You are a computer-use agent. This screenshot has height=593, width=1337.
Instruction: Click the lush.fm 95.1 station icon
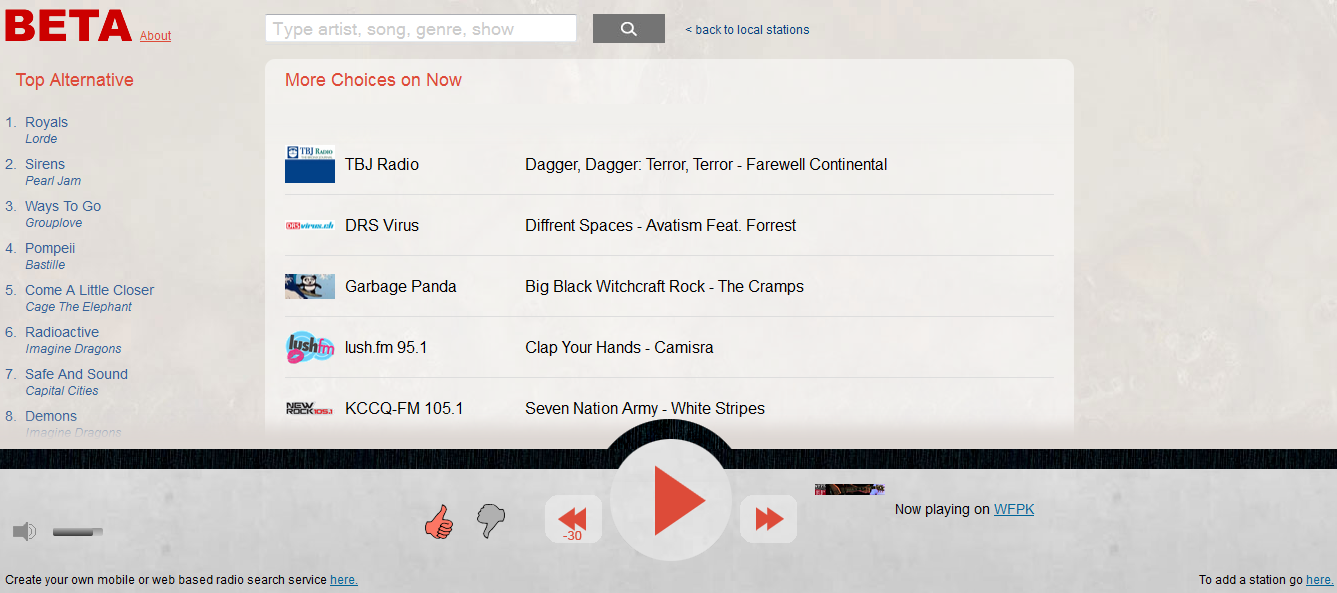tap(310, 346)
